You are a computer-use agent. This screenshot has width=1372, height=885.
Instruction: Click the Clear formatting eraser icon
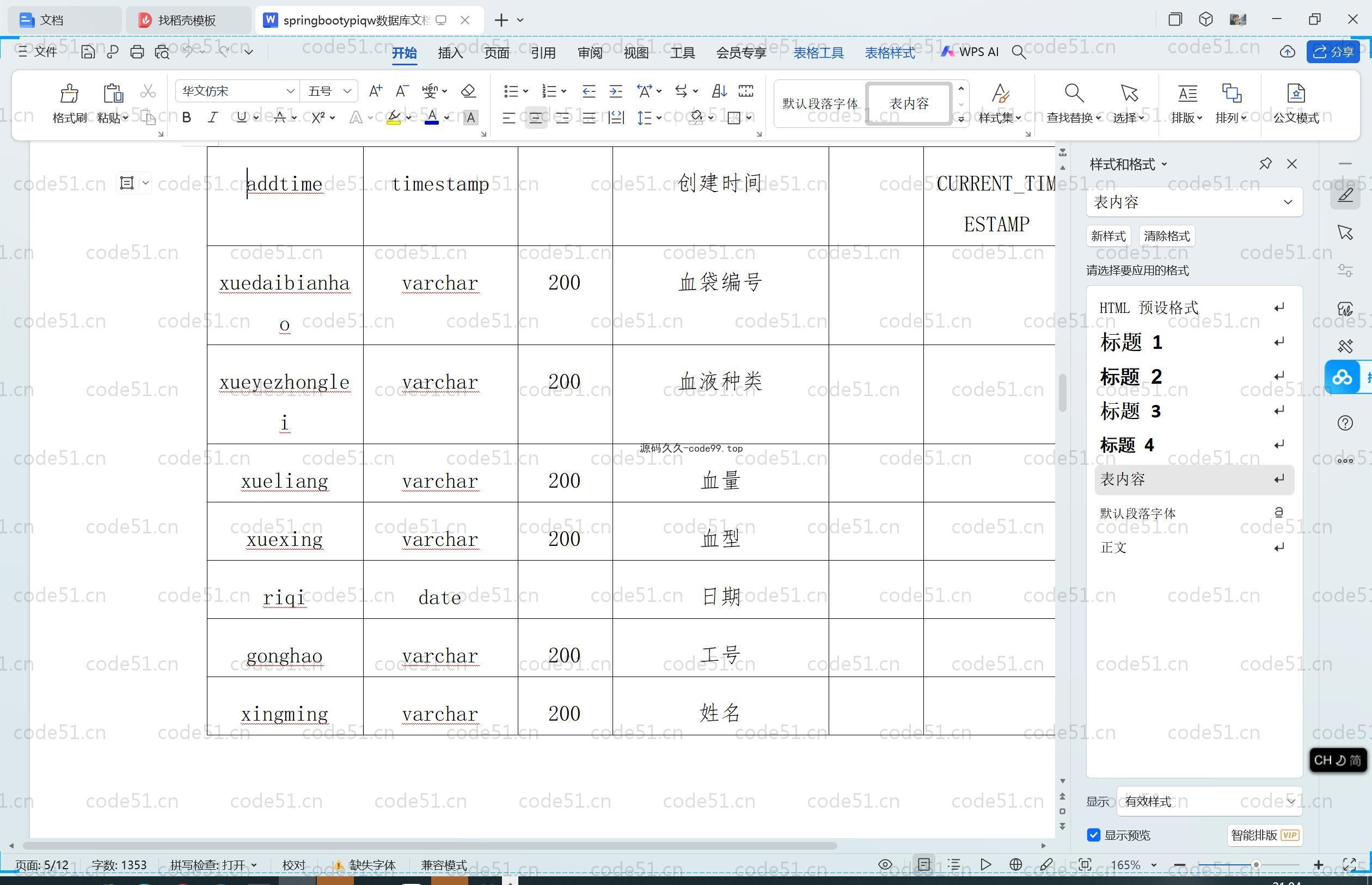pos(468,91)
